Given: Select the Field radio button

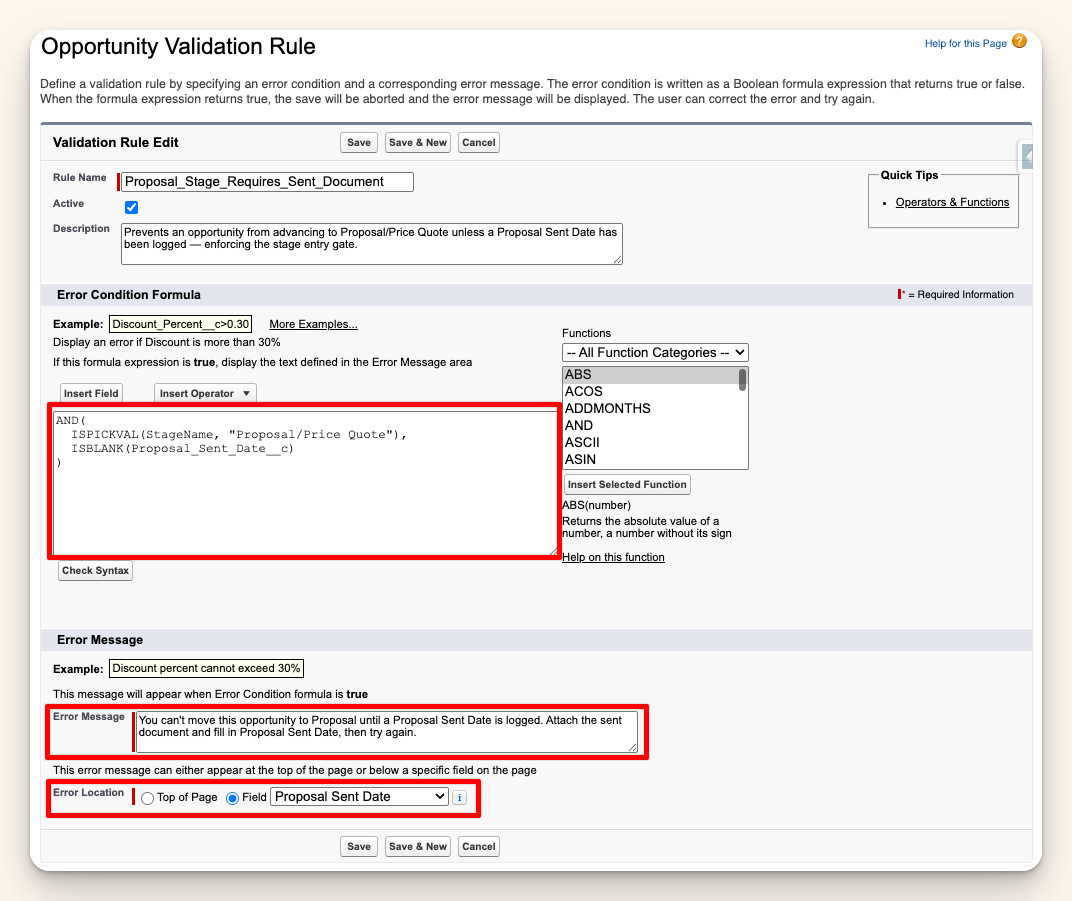Looking at the screenshot, I should click(232, 798).
